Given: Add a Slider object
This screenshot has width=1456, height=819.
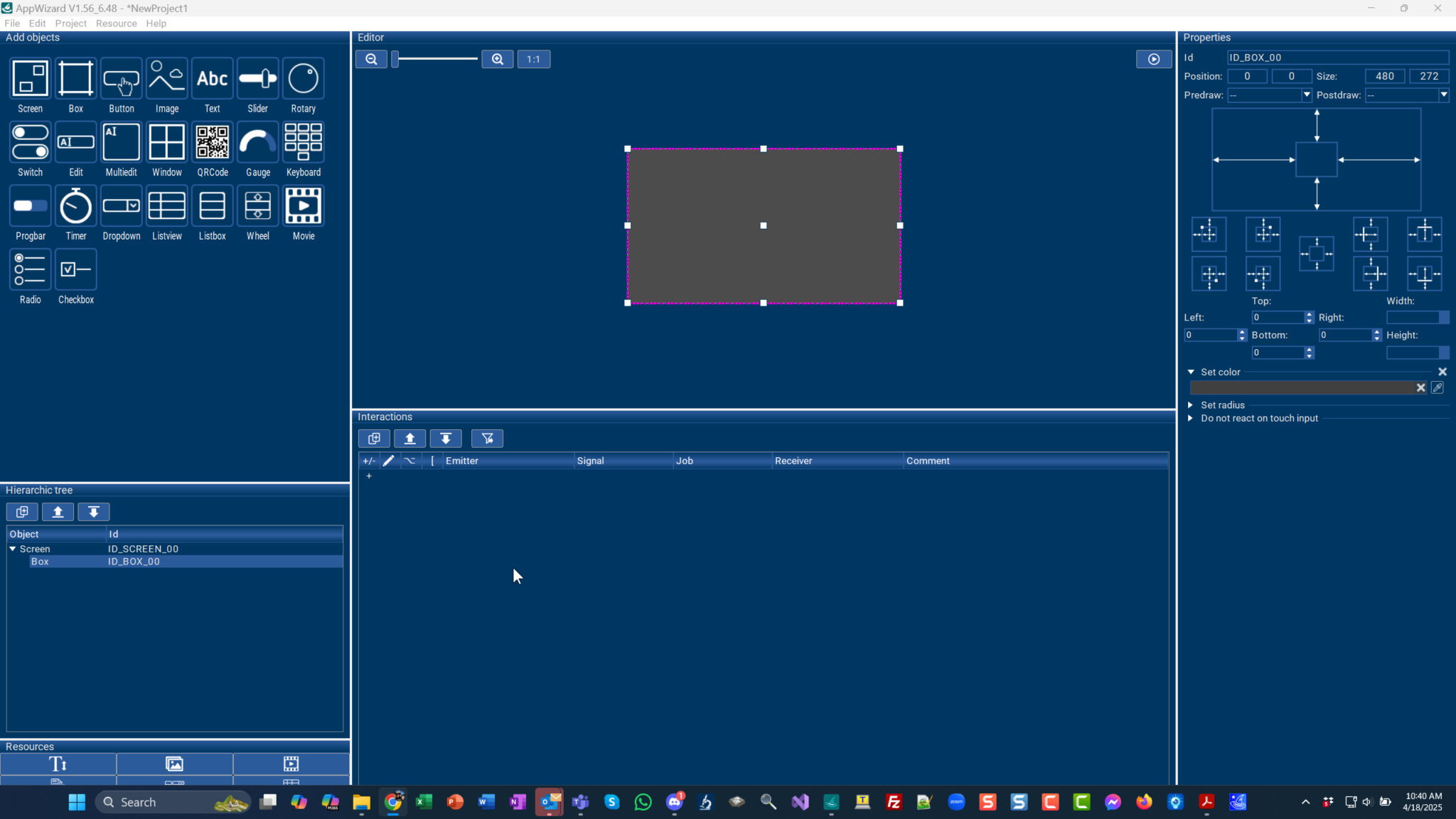Looking at the screenshot, I should 257,78.
